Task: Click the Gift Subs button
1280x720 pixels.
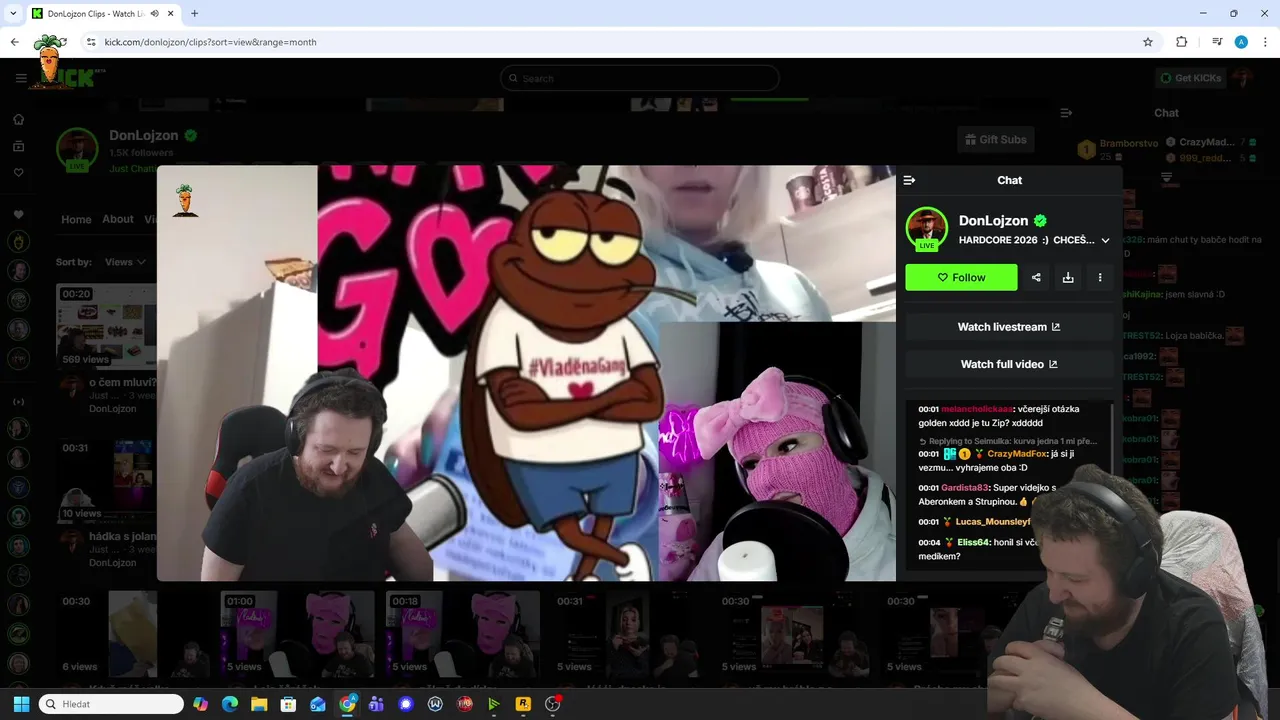Action: pos(995,139)
